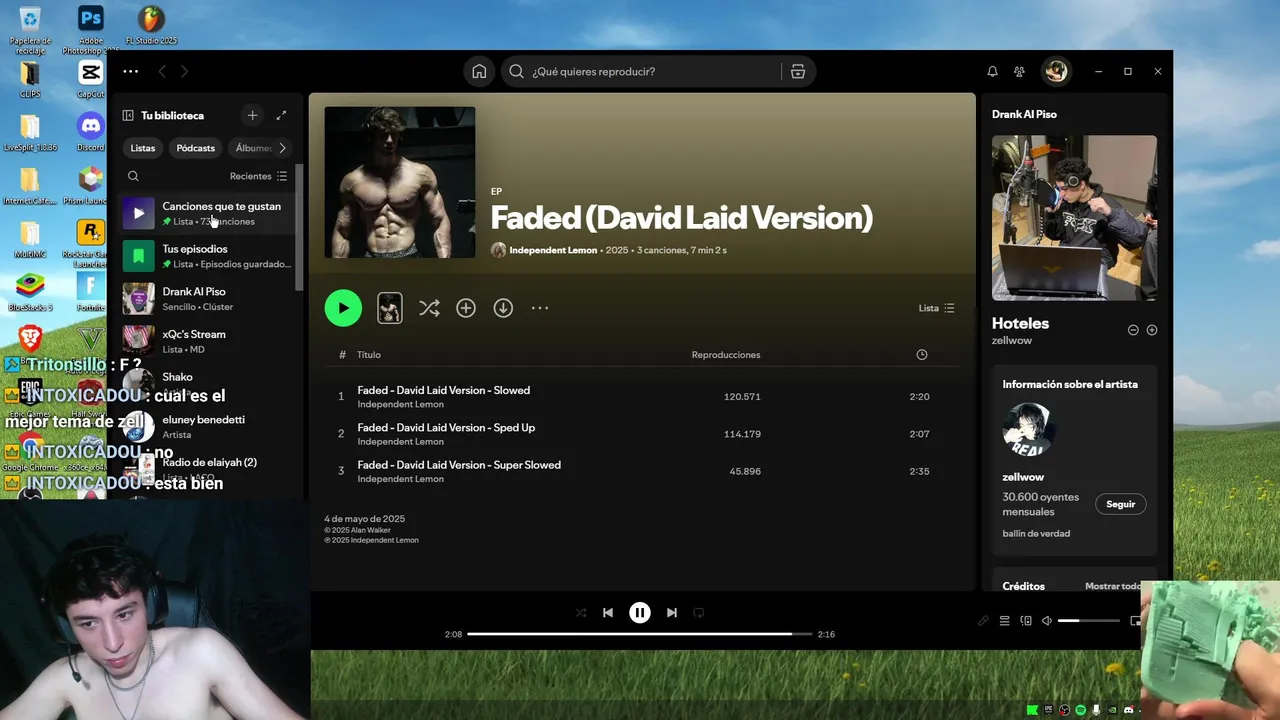
Task: Open Discord desktop shortcut
Action: [x=91, y=132]
